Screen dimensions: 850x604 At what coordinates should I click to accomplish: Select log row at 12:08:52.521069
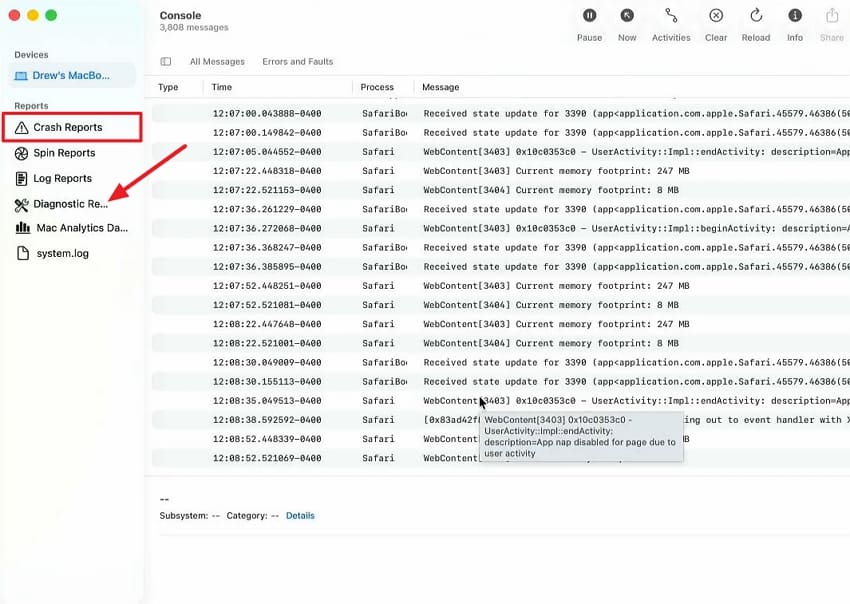point(501,458)
